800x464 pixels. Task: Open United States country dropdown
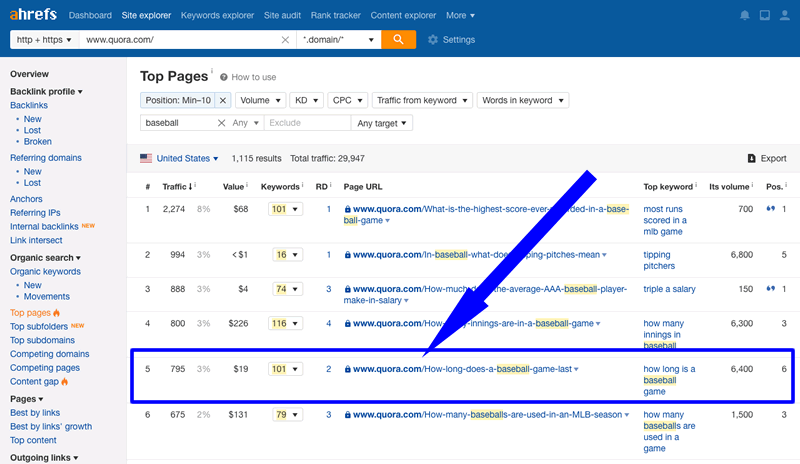[x=187, y=158]
